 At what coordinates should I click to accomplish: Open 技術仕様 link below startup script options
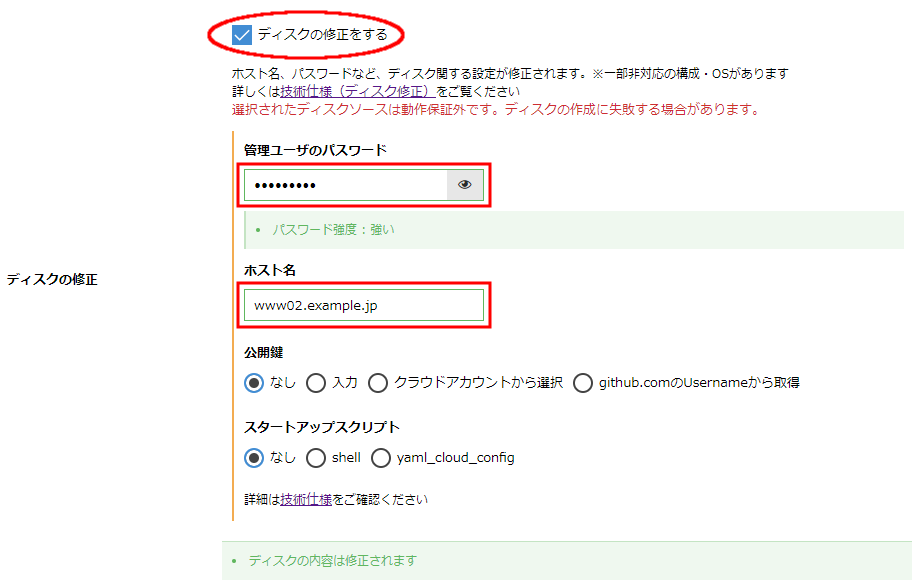(x=306, y=499)
